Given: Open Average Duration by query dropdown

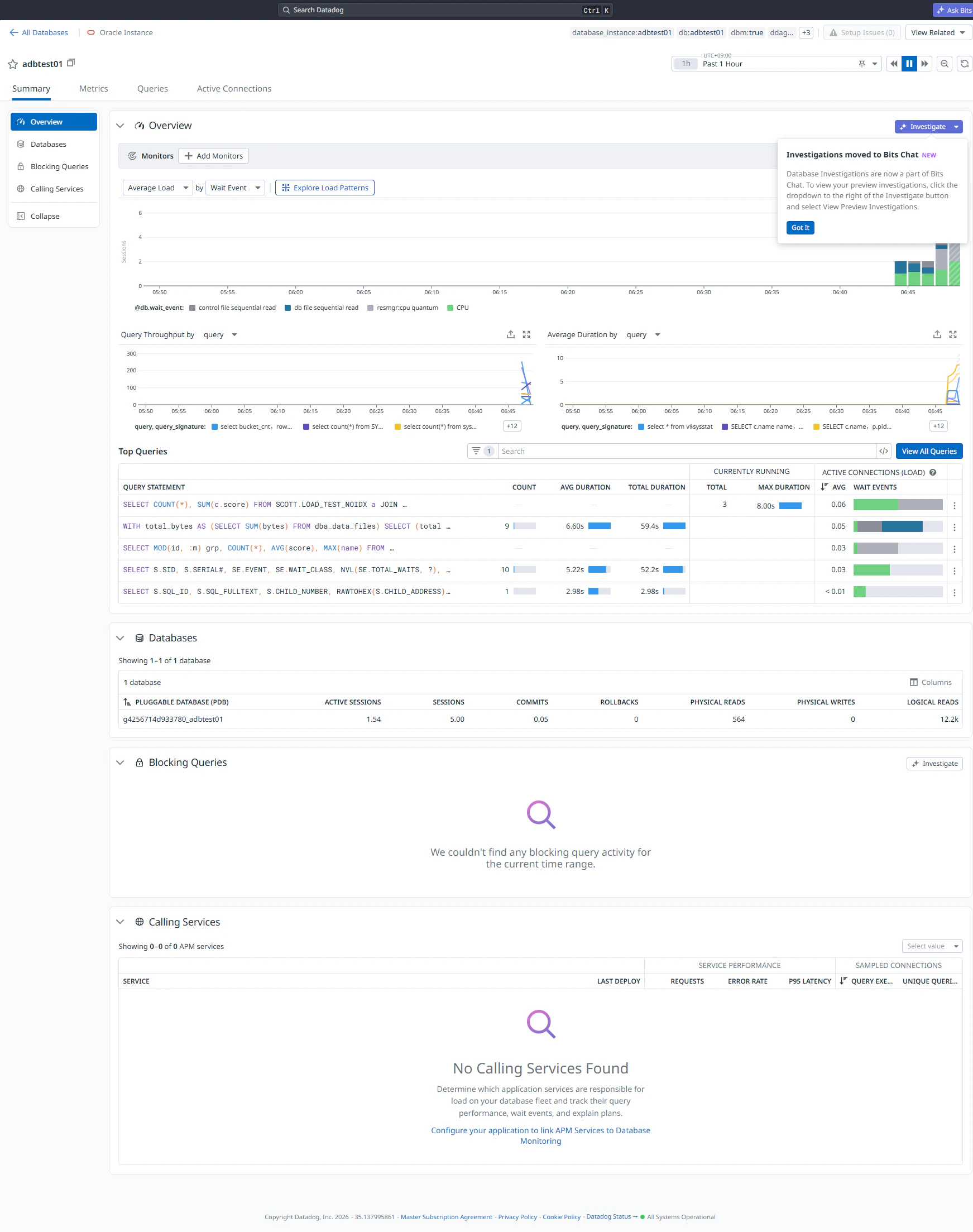Looking at the screenshot, I should point(643,335).
